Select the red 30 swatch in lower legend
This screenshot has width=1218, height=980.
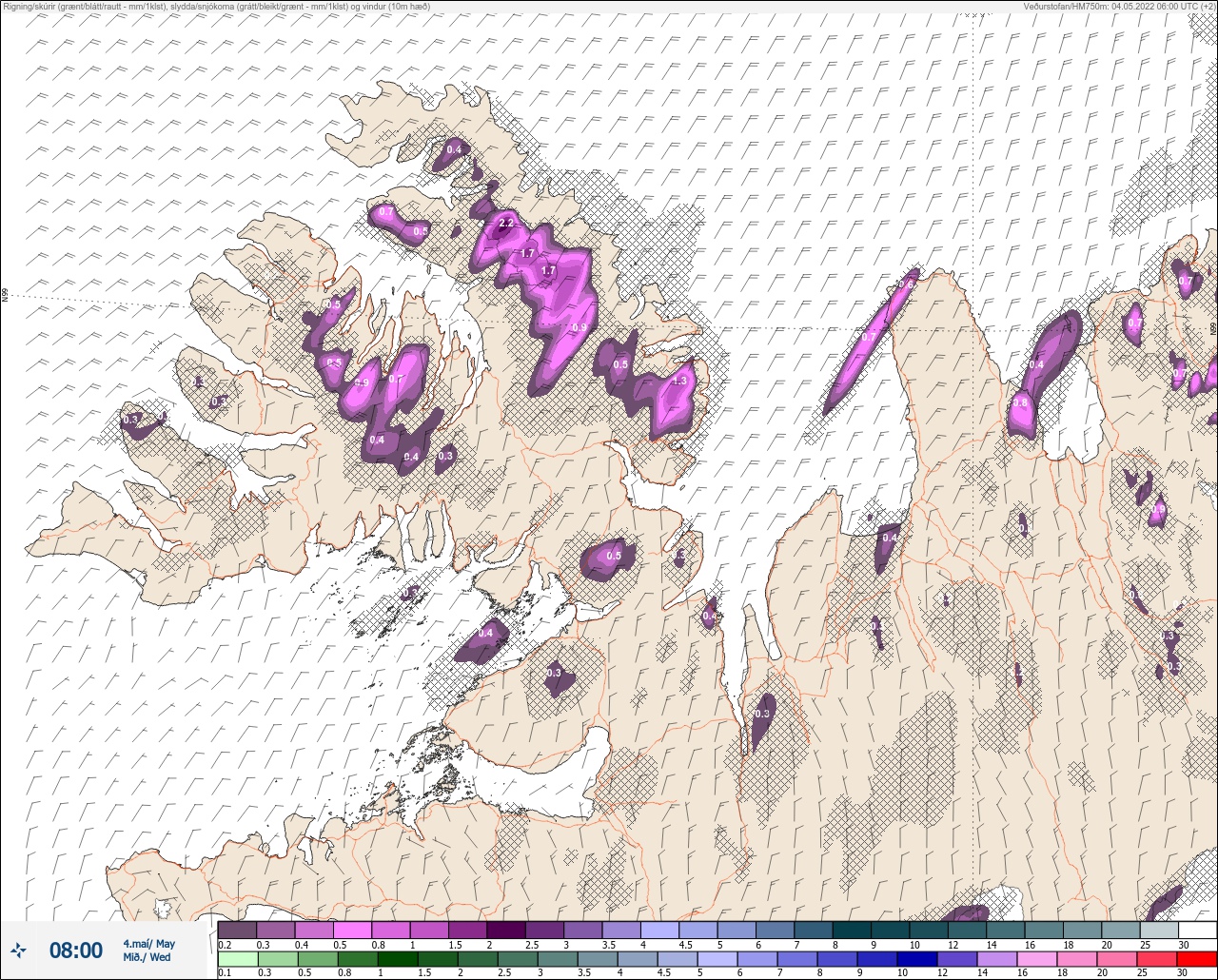click(1198, 958)
